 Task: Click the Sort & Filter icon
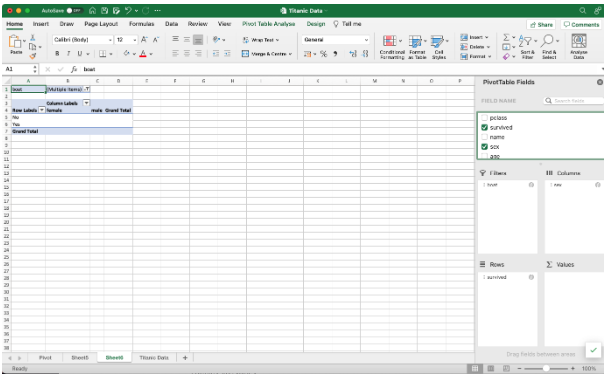coord(527,46)
